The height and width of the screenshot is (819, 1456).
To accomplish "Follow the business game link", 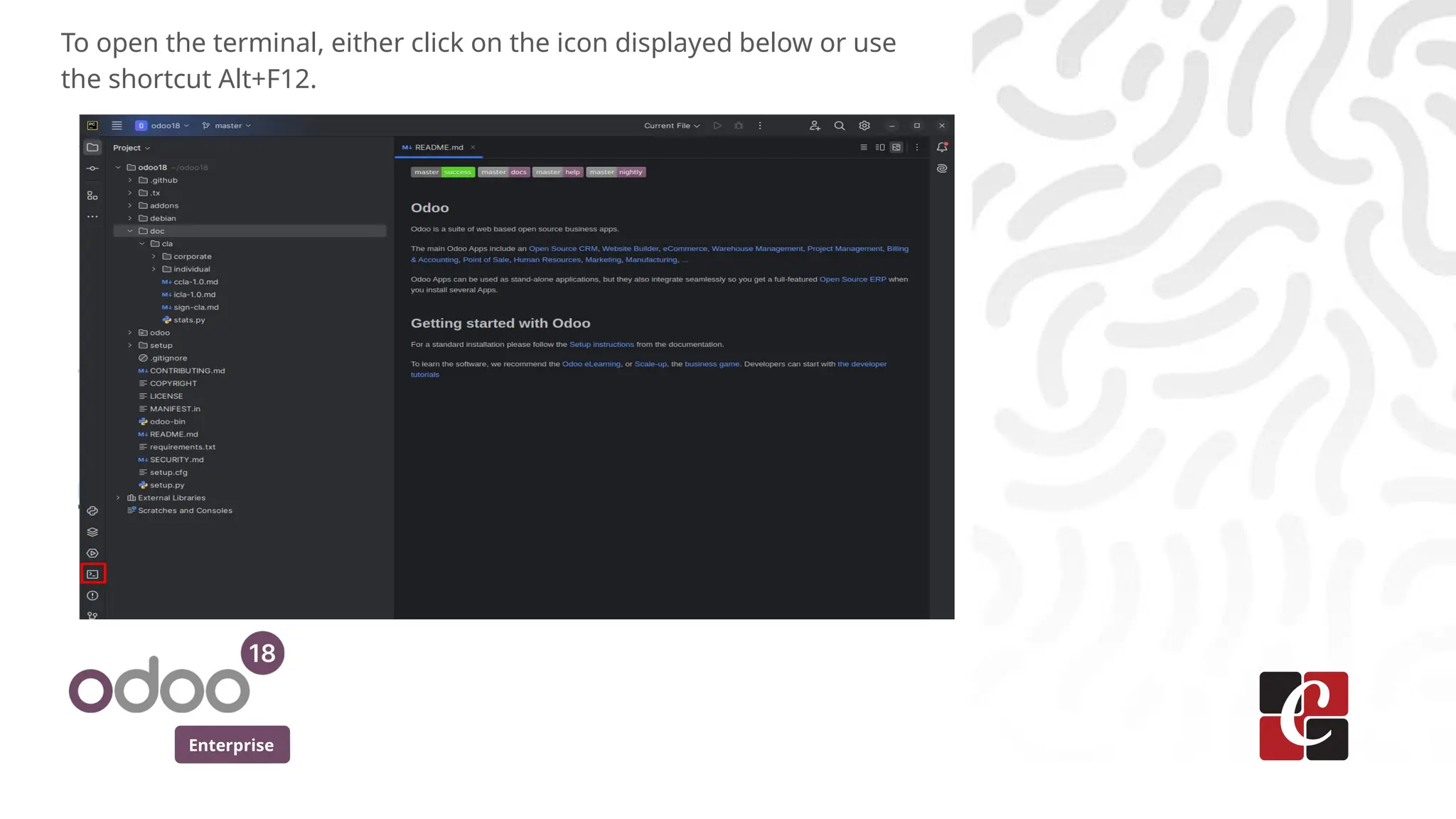I will tap(712, 364).
